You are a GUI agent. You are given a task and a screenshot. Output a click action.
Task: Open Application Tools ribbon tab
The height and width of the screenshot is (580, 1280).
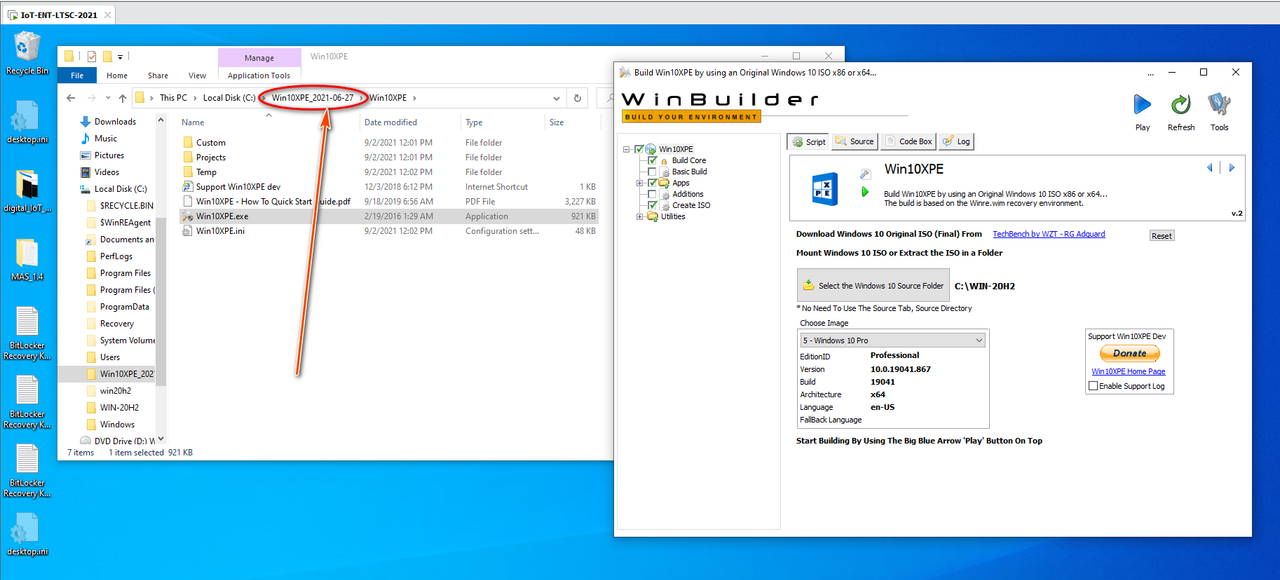click(x=259, y=75)
